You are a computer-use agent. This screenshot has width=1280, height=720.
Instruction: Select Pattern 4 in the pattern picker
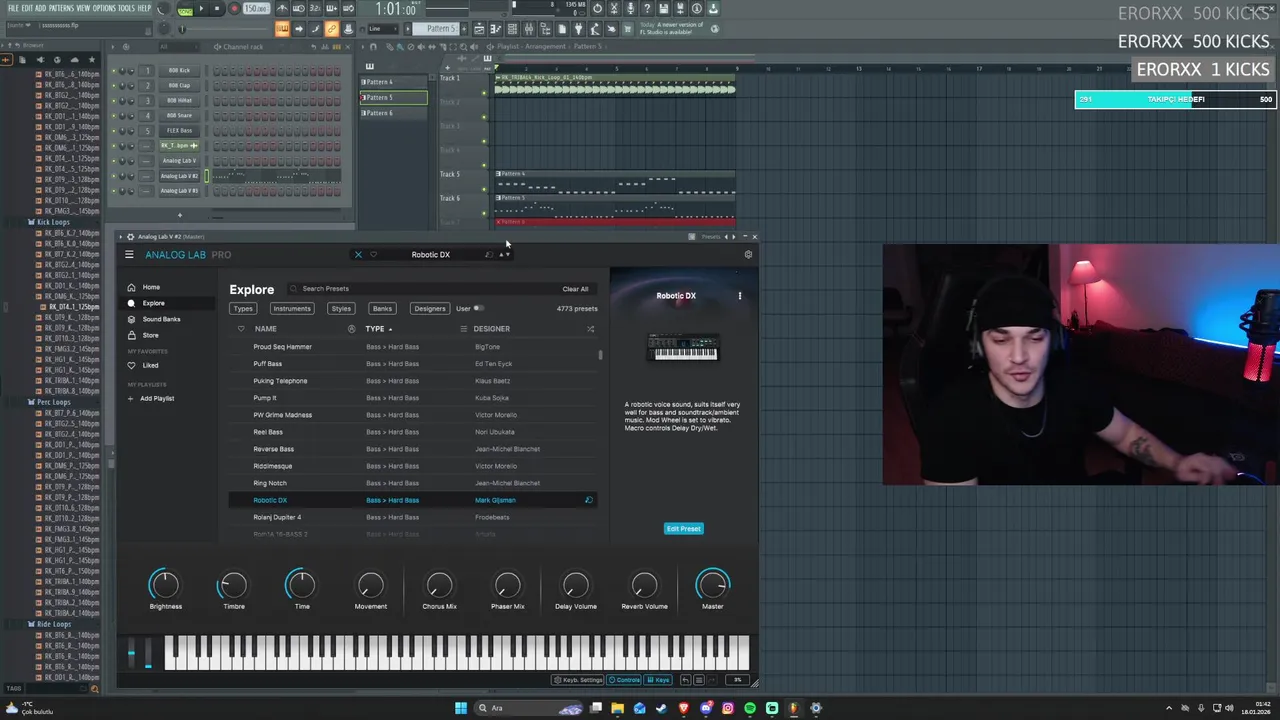[x=394, y=82]
